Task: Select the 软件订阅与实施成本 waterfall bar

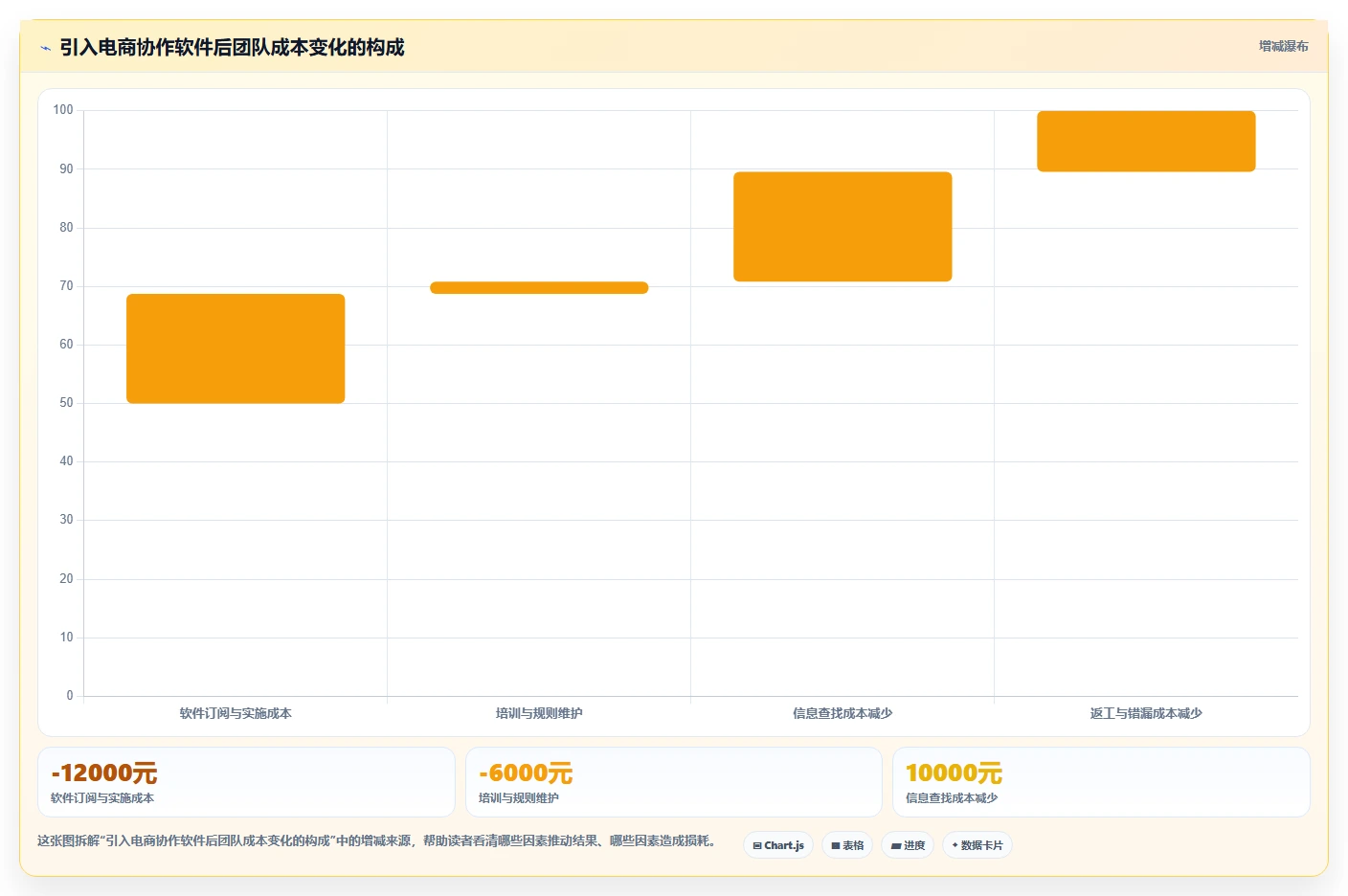Action: coord(236,348)
